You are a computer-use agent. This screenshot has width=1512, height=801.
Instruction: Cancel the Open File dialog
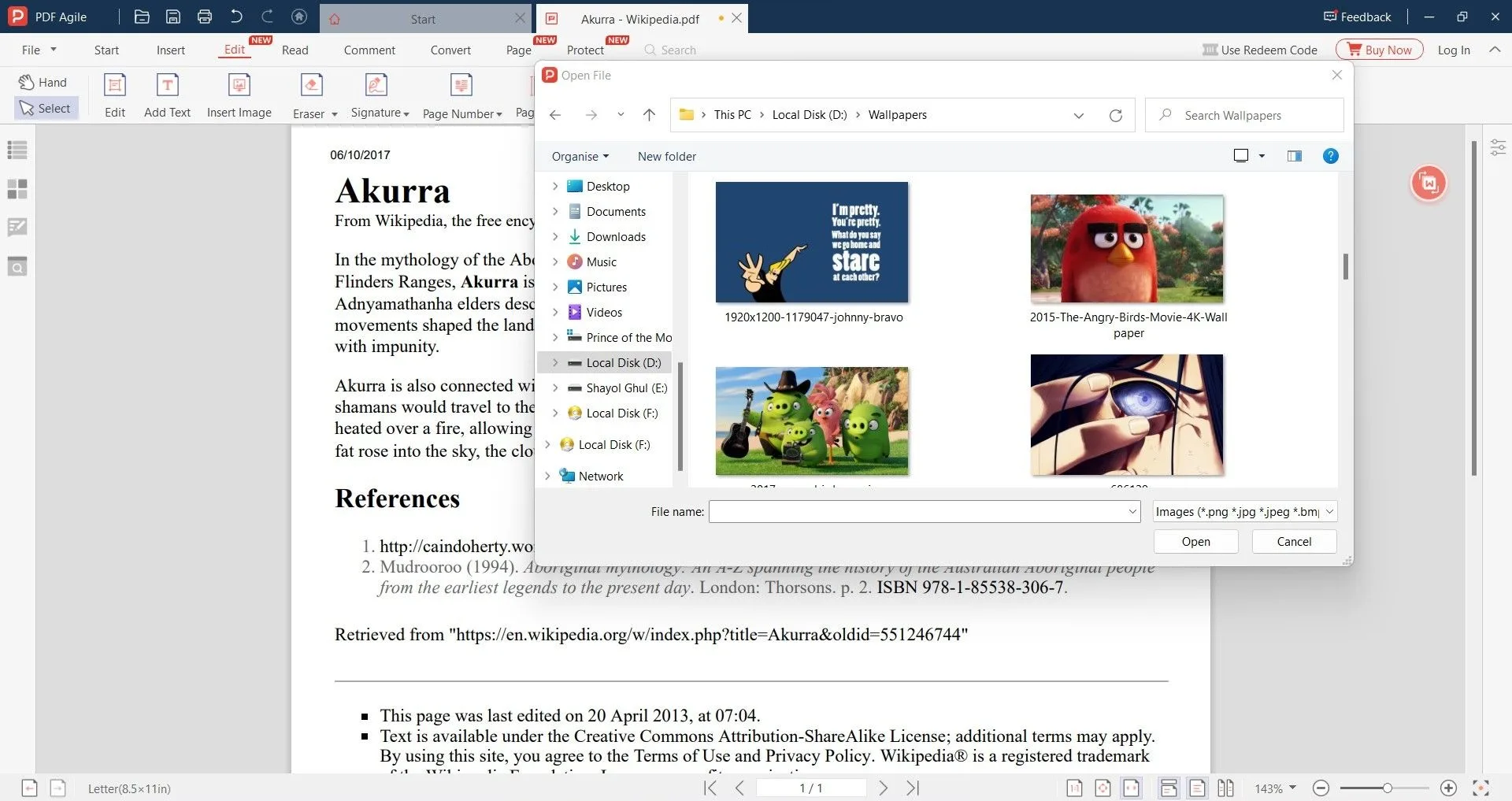tap(1292, 541)
